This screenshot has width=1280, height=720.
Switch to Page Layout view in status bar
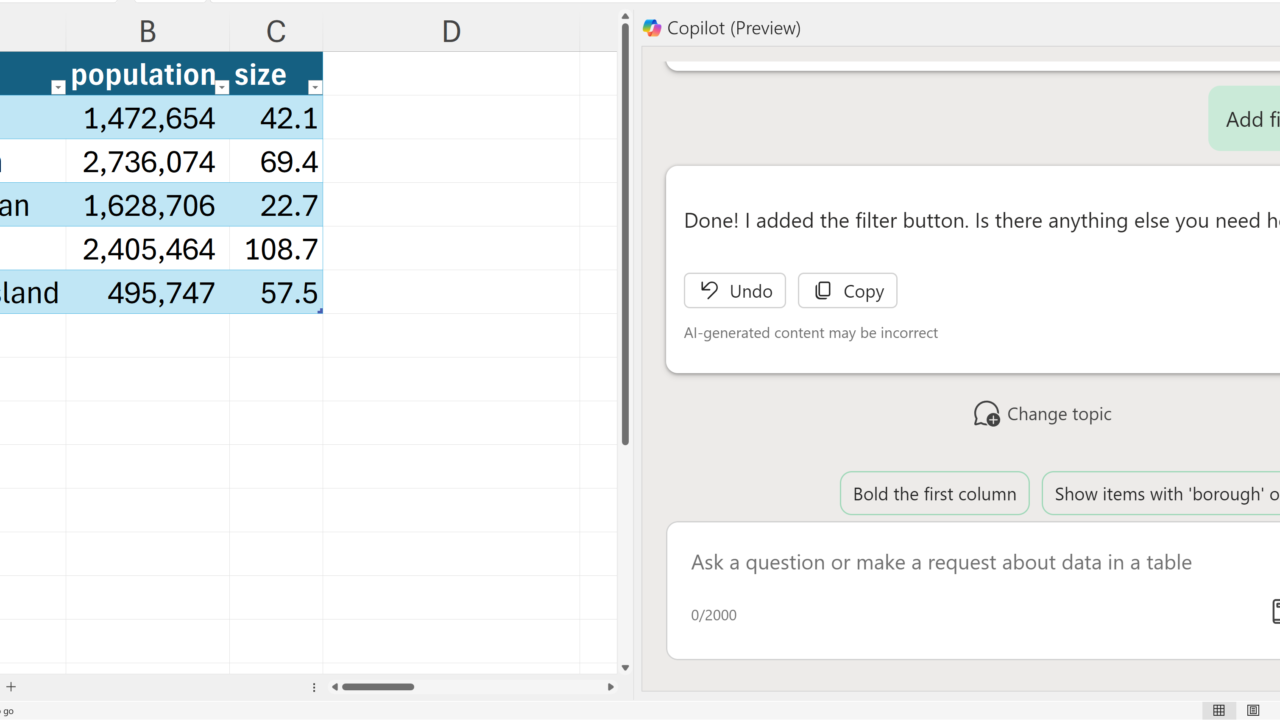point(1253,710)
